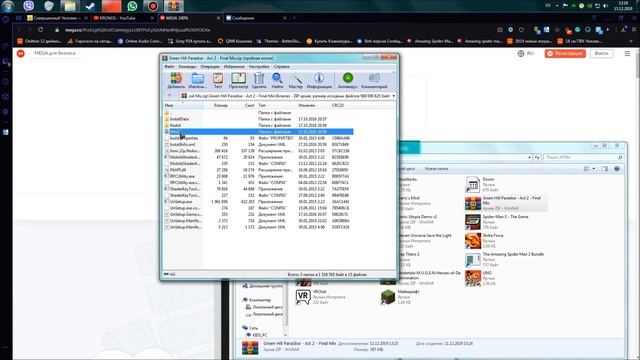Open the Настройки menu in WinRAR
Image resolution: width=640 pixels, height=360 pixels.
coord(259,67)
